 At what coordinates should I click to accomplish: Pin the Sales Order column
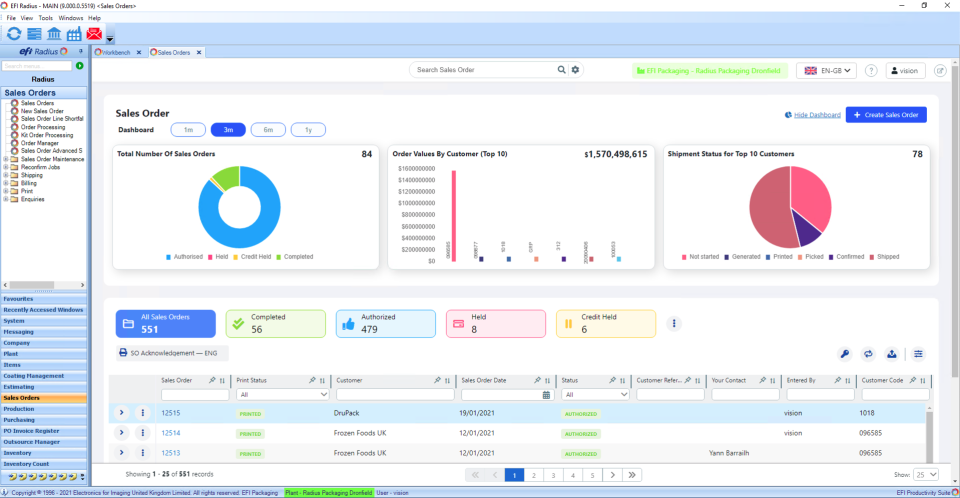(212, 380)
